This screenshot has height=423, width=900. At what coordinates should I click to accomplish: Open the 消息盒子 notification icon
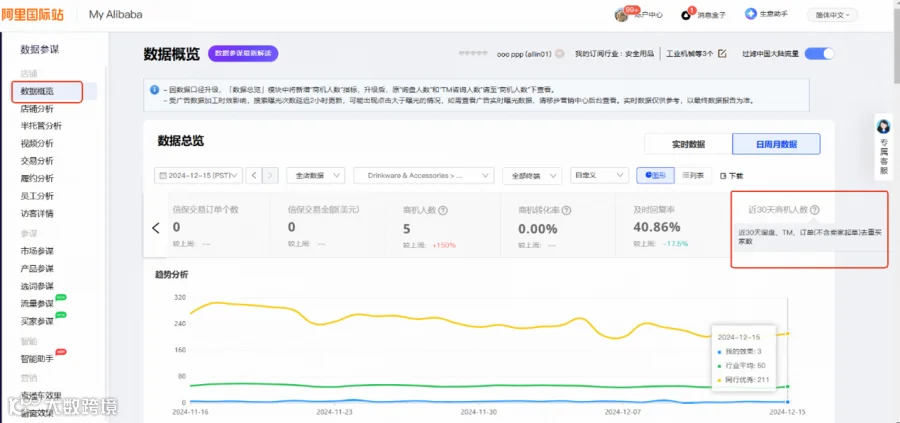(686, 14)
